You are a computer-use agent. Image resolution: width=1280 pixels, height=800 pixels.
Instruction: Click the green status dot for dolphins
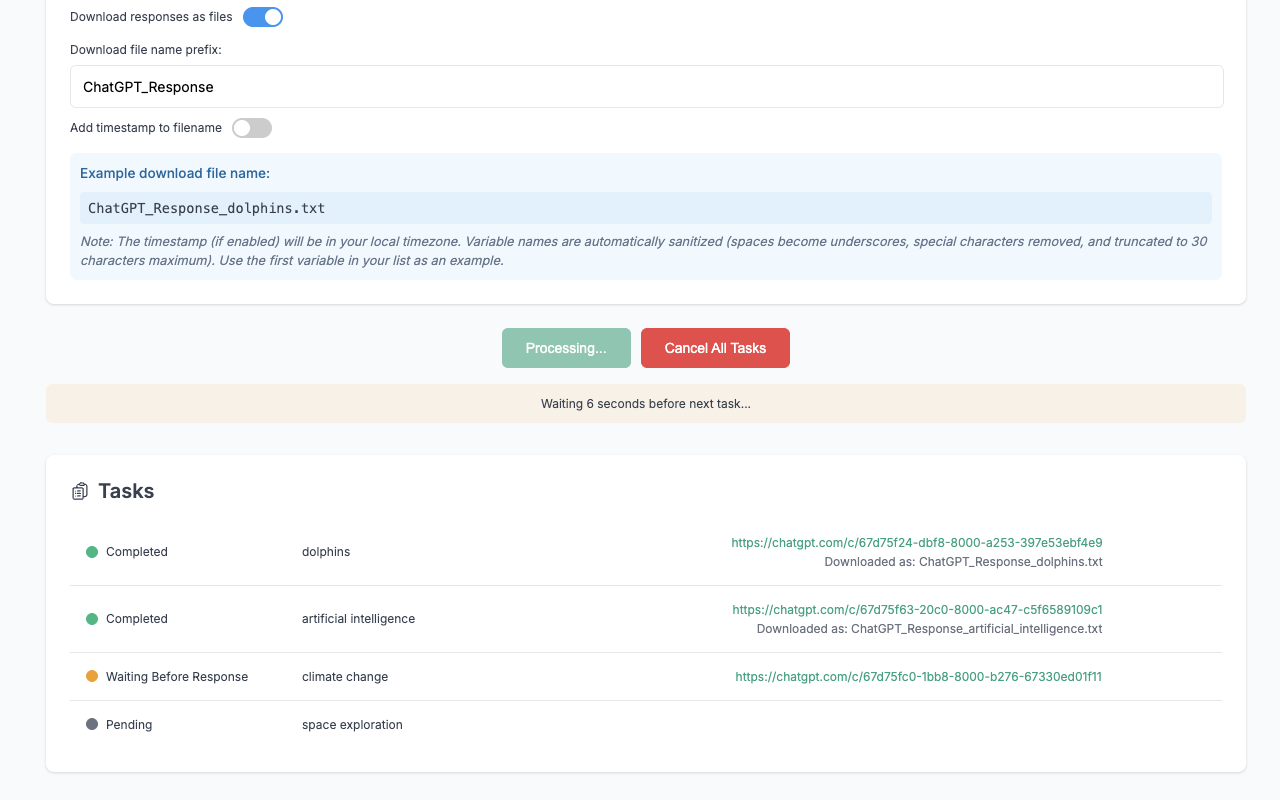92,552
